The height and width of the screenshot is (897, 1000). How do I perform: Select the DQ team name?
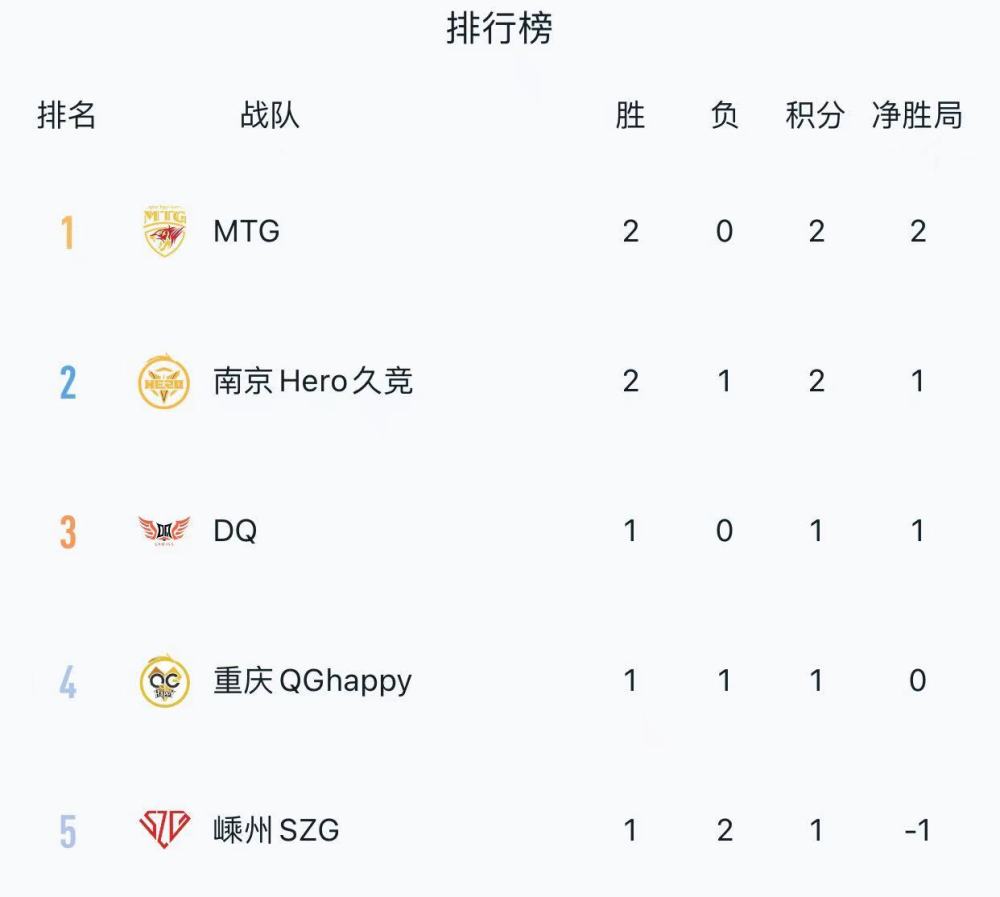(x=235, y=531)
